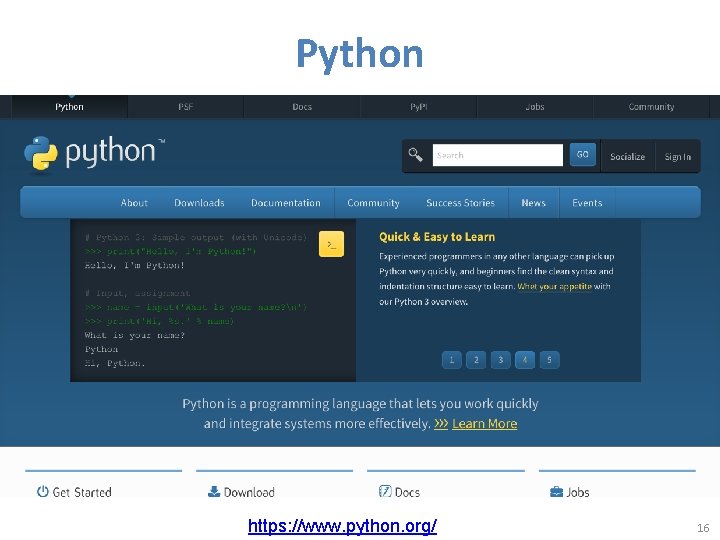Click the Jobs heading text at bottom

click(x=578, y=492)
